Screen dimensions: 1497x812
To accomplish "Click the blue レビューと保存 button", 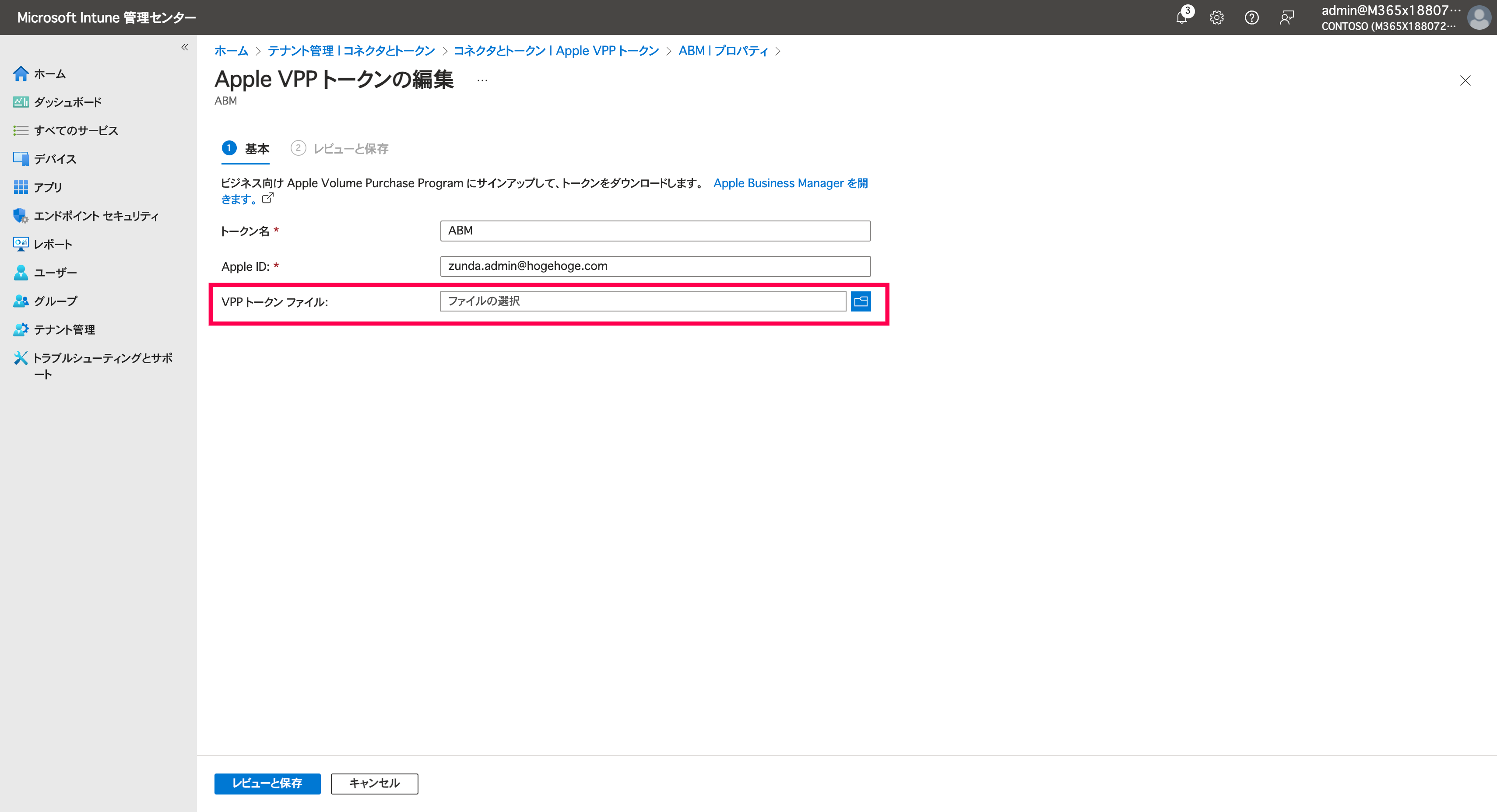I will (x=267, y=783).
